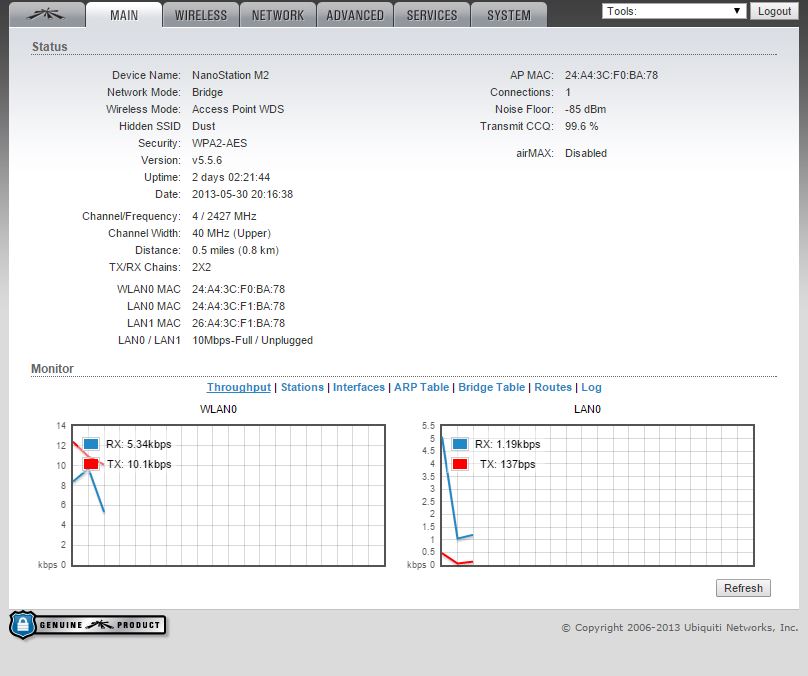
Task: Click the airMAX value Disabled
Action: click(586, 153)
